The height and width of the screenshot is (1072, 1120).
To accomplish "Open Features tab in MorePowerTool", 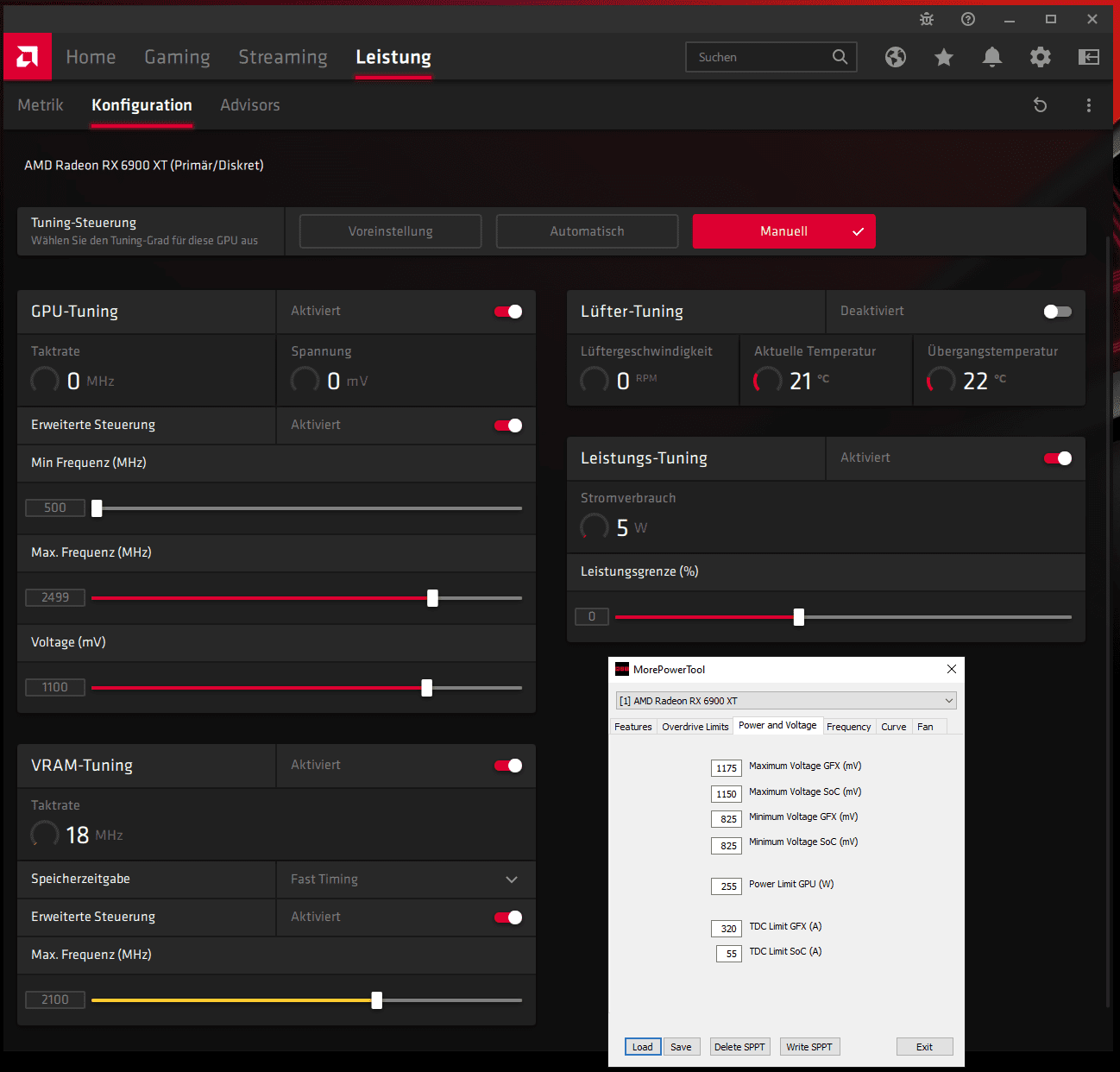I will tap(633, 727).
